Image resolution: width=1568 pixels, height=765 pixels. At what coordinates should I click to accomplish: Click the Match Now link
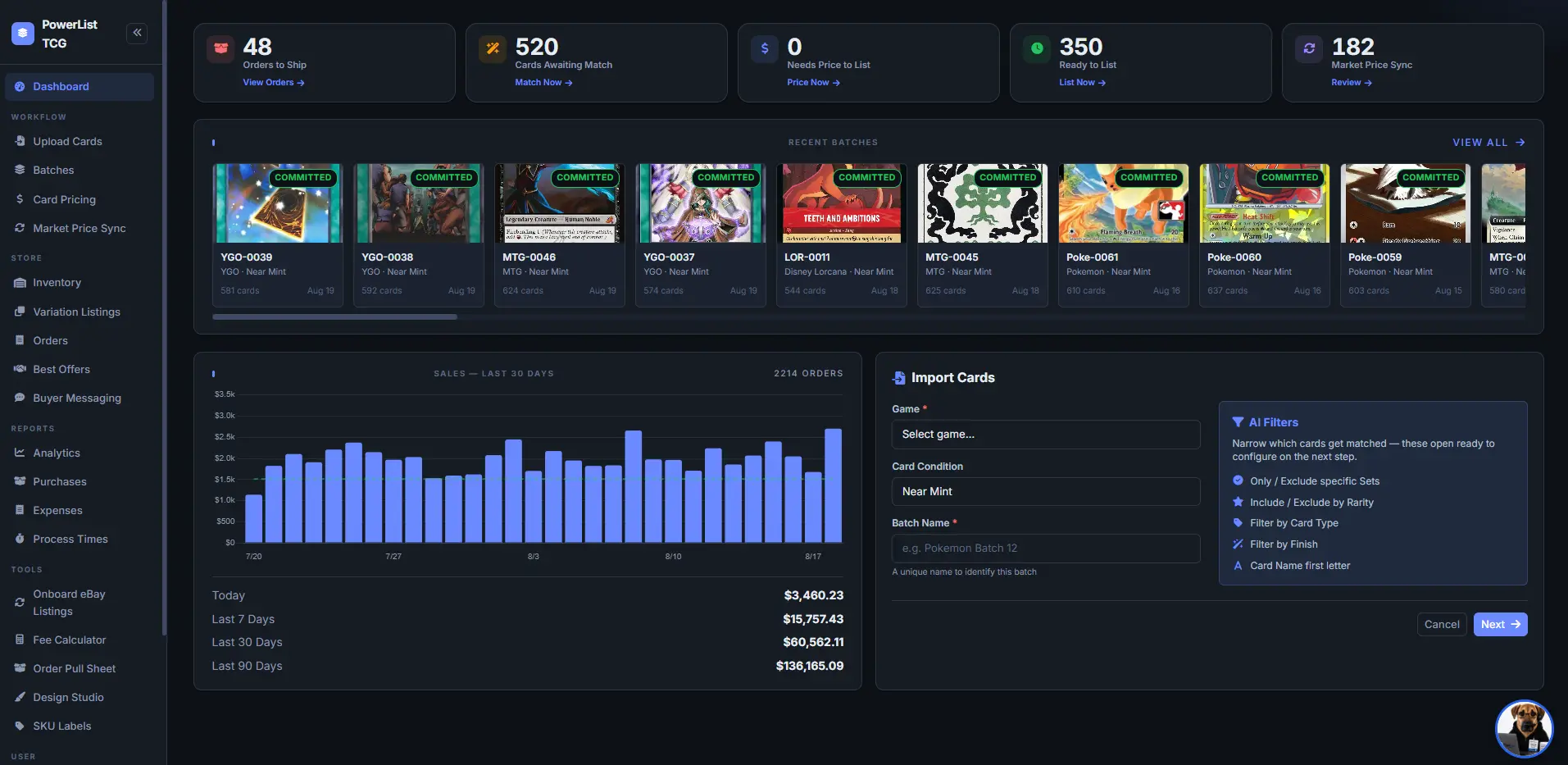[x=543, y=83]
